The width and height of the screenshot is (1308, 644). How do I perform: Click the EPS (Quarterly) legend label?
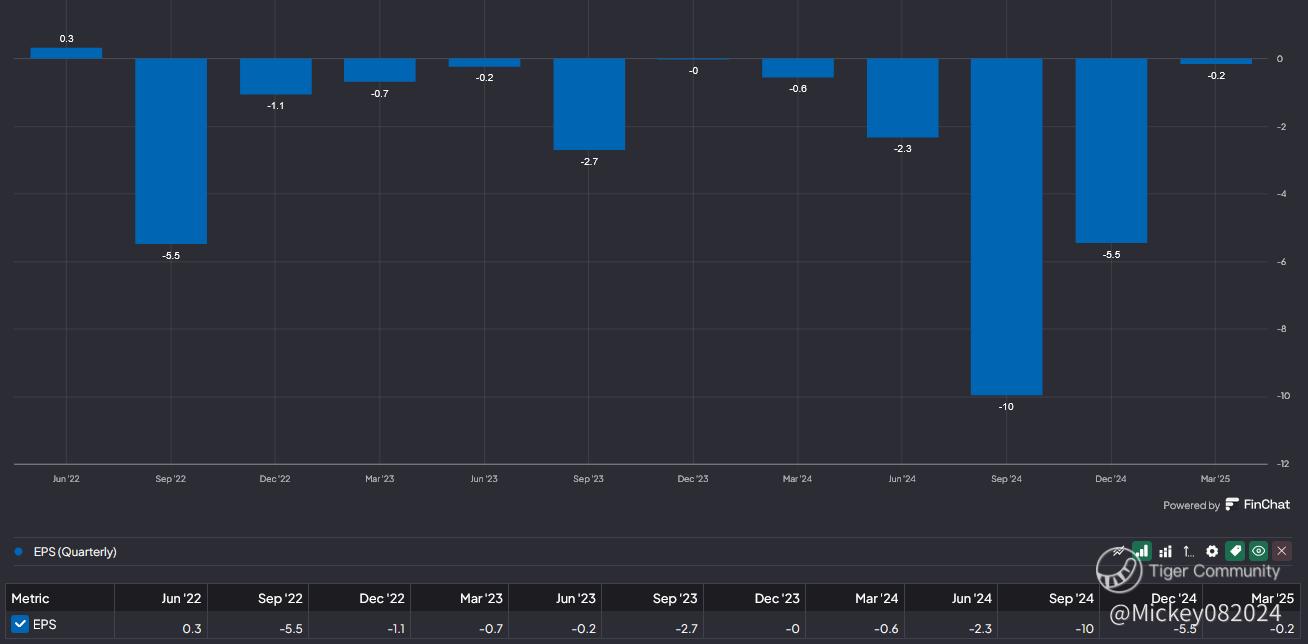click(75, 552)
